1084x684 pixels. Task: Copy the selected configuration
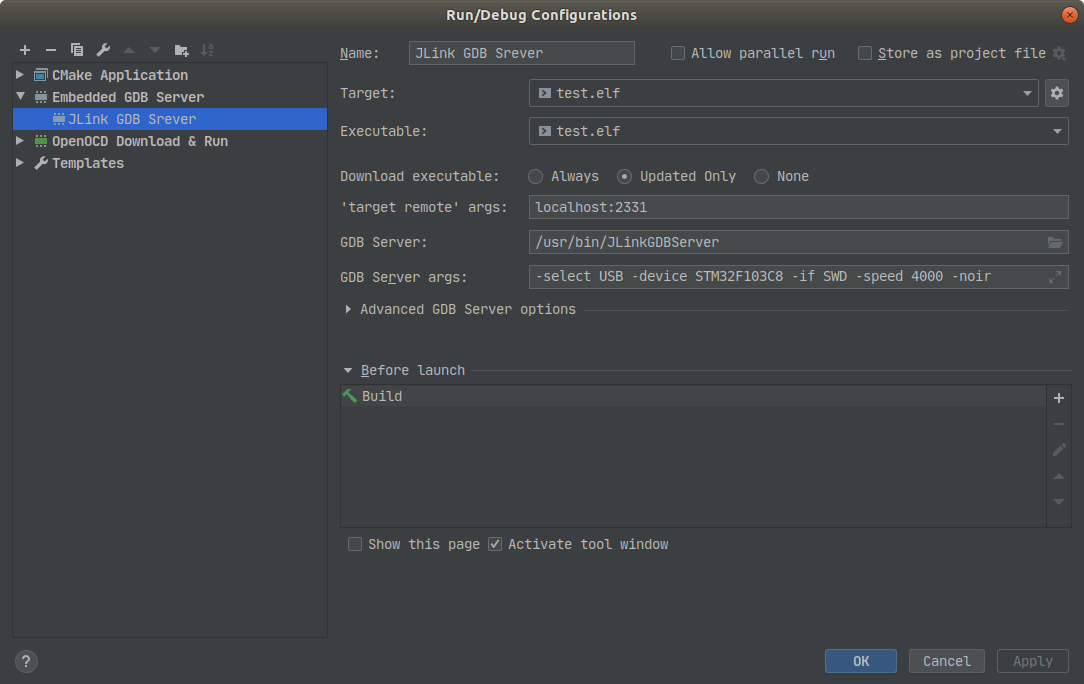77,50
